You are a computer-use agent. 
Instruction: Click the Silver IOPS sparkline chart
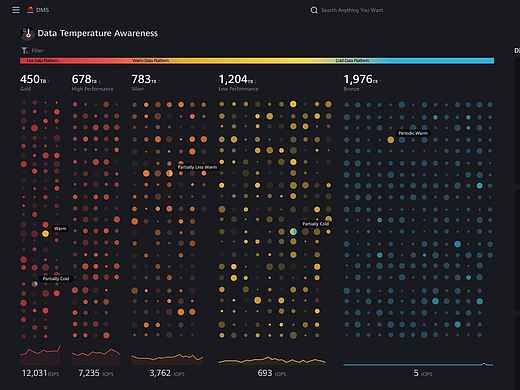click(x=167, y=359)
